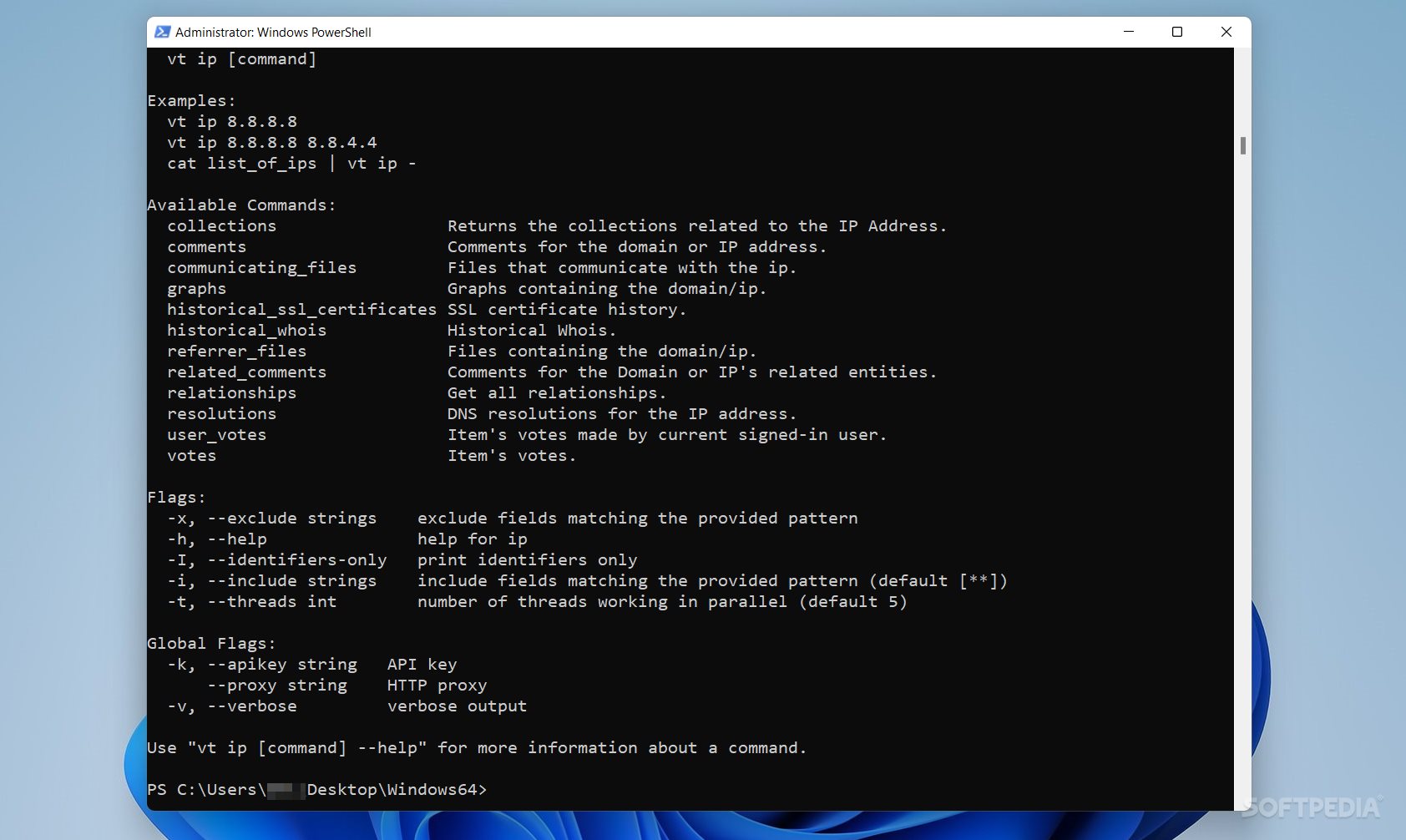Click the 'graphs' command name
Viewport: 1406px width, 840px height.
click(x=196, y=289)
